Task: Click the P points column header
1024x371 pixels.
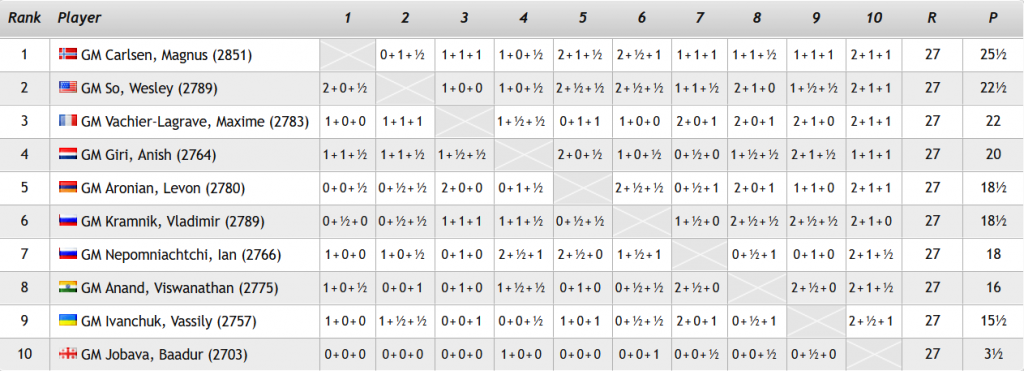Action: [993, 18]
